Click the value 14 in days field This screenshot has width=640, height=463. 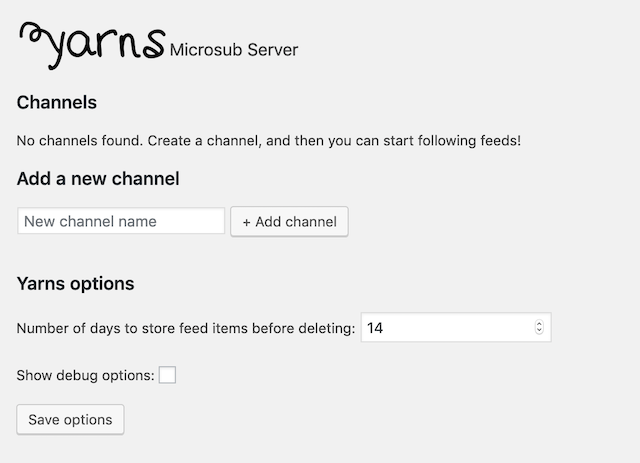375,328
